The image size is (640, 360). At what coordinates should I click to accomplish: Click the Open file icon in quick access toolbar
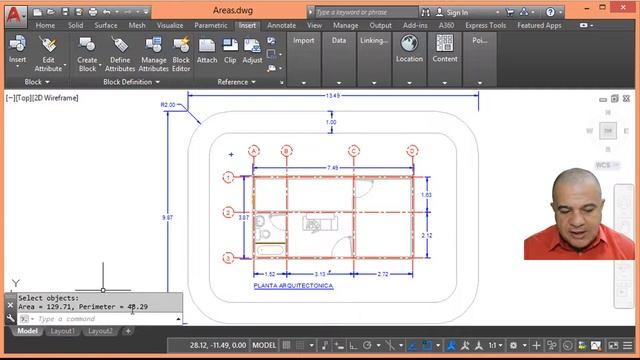pos(51,12)
